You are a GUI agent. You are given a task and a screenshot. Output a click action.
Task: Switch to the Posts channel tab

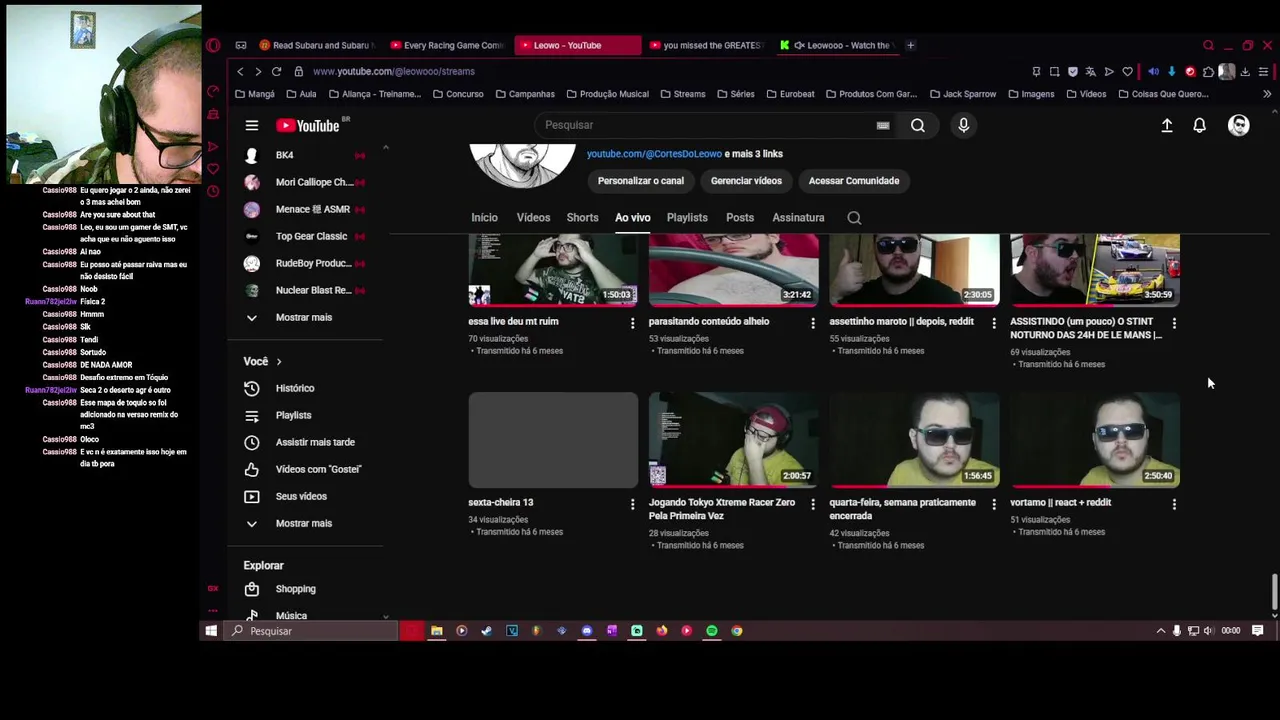point(740,217)
